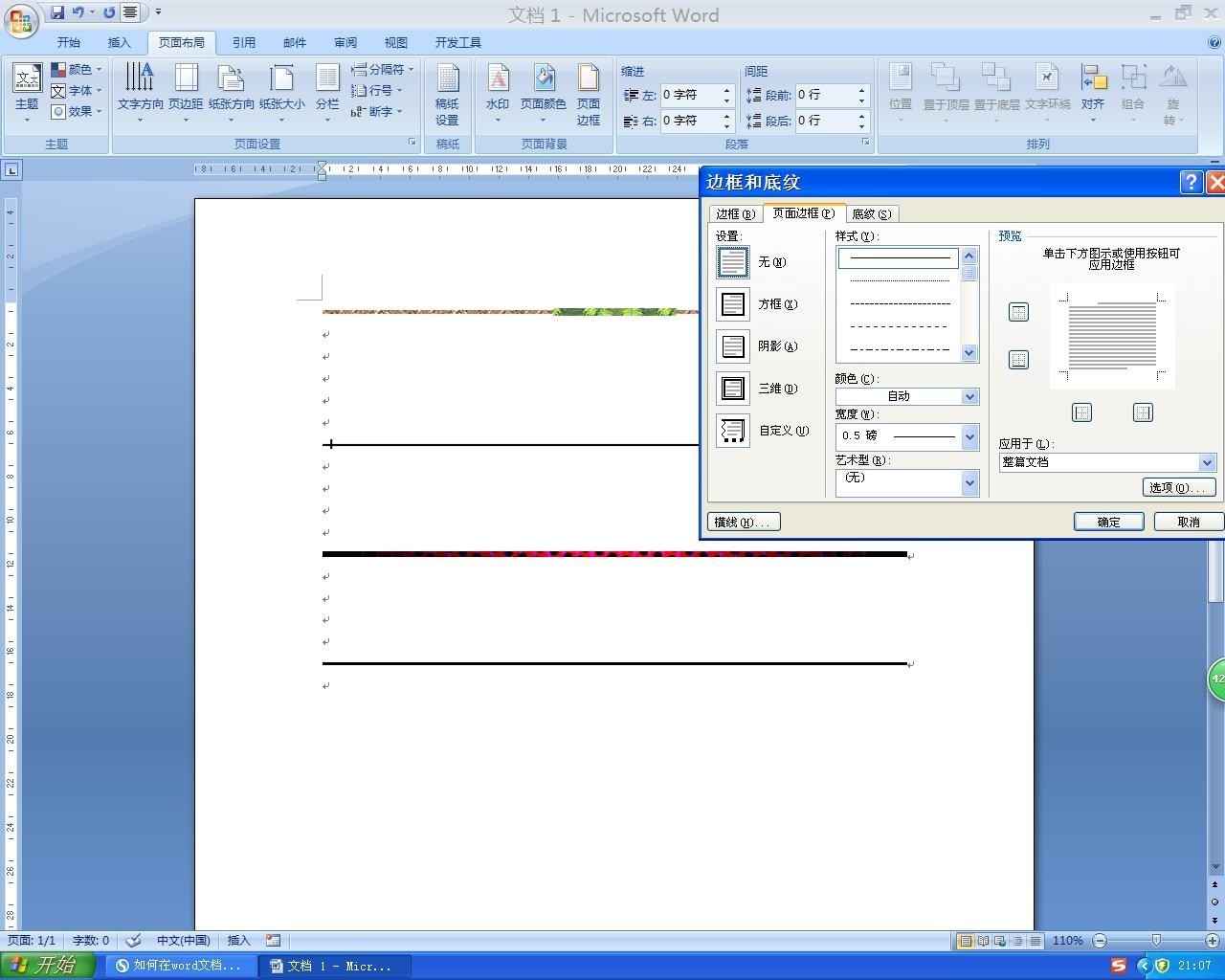Screen dimensions: 1225x980
Task: Open the 主题 themes gallery
Action: click(x=27, y=94)
